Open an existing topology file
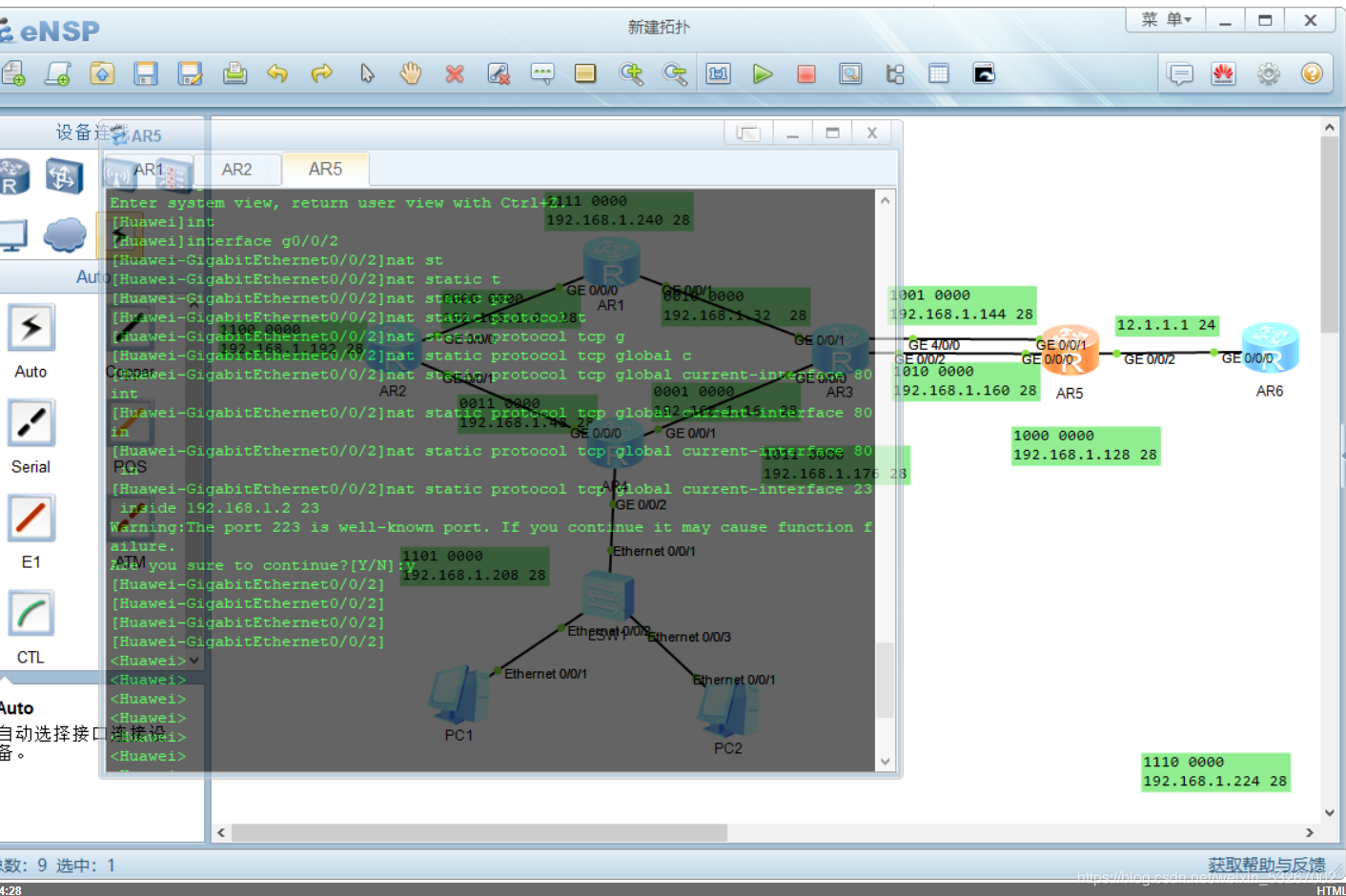This screenshot has width=1346, height=896. coord(102,73)
